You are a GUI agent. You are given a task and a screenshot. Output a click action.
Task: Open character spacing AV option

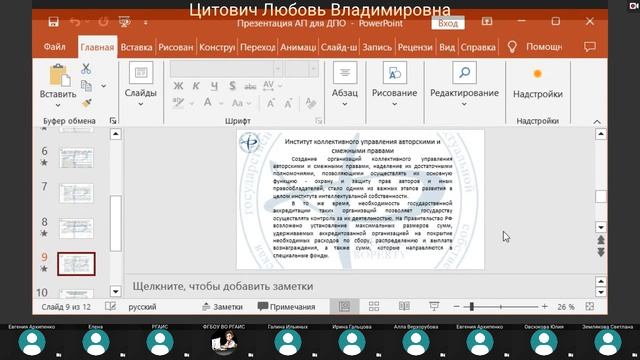pyautogui.click(x=268, y=86)
